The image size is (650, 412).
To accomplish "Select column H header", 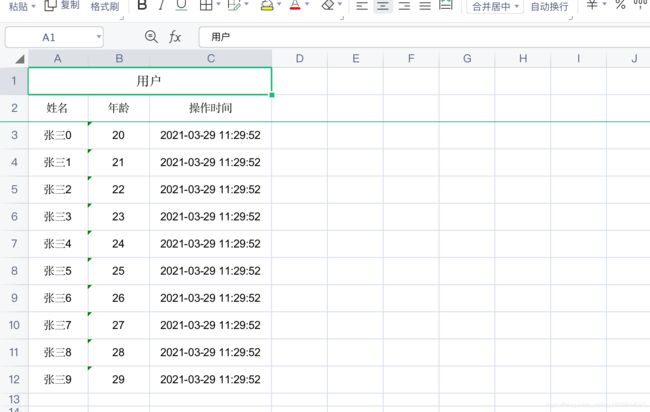I will click(523, 58).
